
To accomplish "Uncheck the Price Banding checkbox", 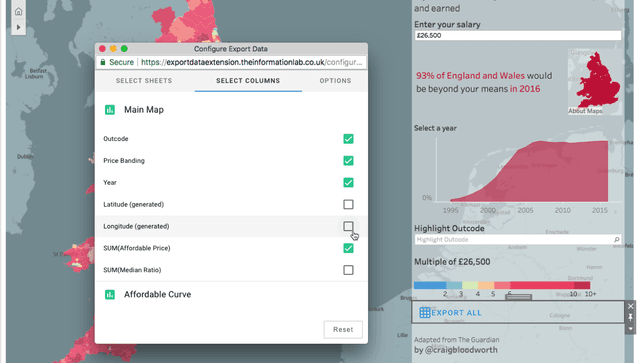I will [x=348, y=161].
